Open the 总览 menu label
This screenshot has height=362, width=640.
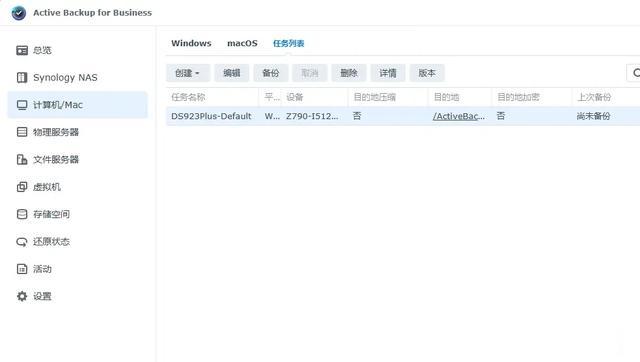pyautogui.click(x=42, y=50)
